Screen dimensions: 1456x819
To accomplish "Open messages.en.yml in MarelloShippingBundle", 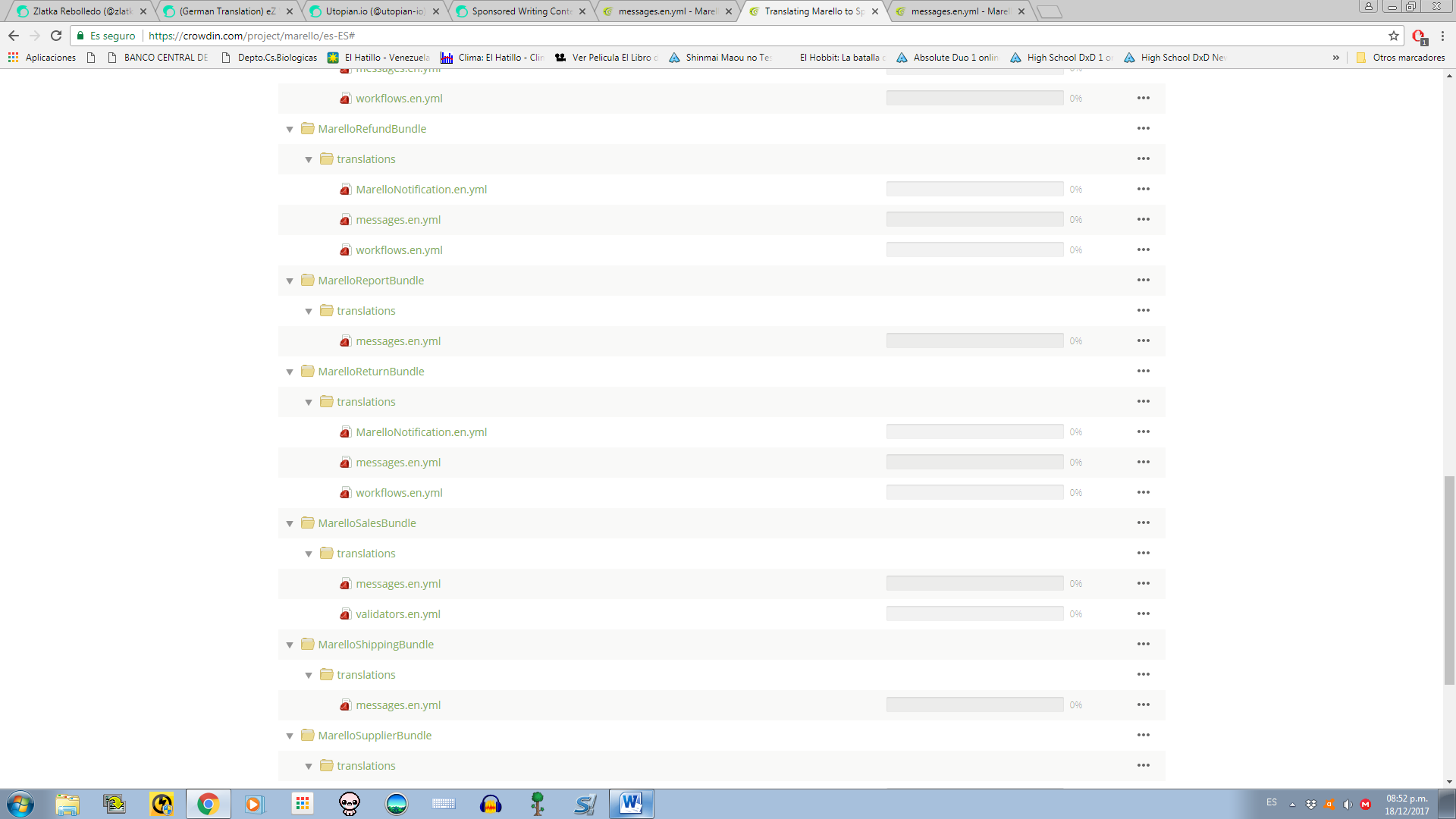I will pos(398,705).
